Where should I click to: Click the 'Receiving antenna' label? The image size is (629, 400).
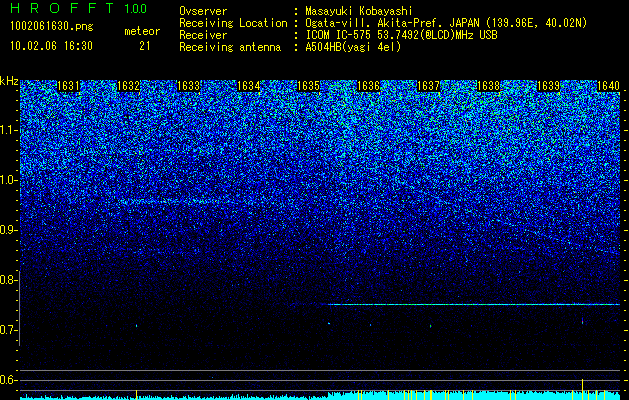pos(230,47)
